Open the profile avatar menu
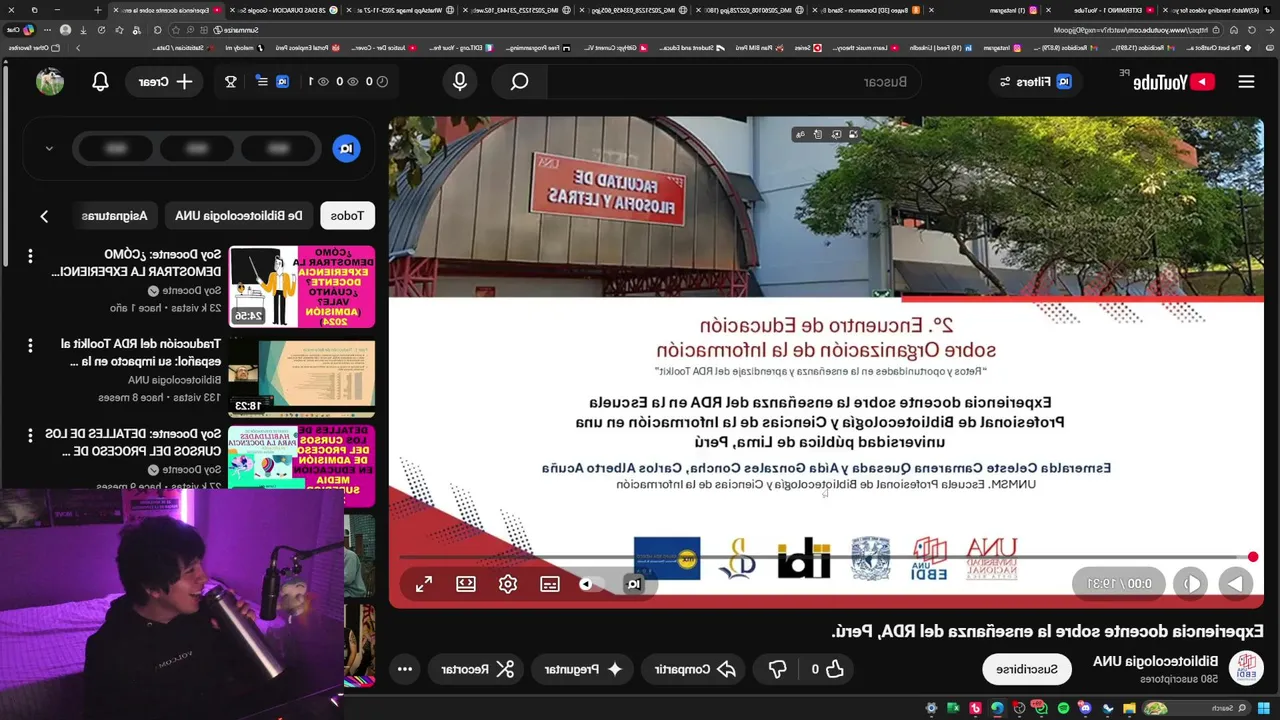Screen dimensions: 1280x720 [50, 82]
